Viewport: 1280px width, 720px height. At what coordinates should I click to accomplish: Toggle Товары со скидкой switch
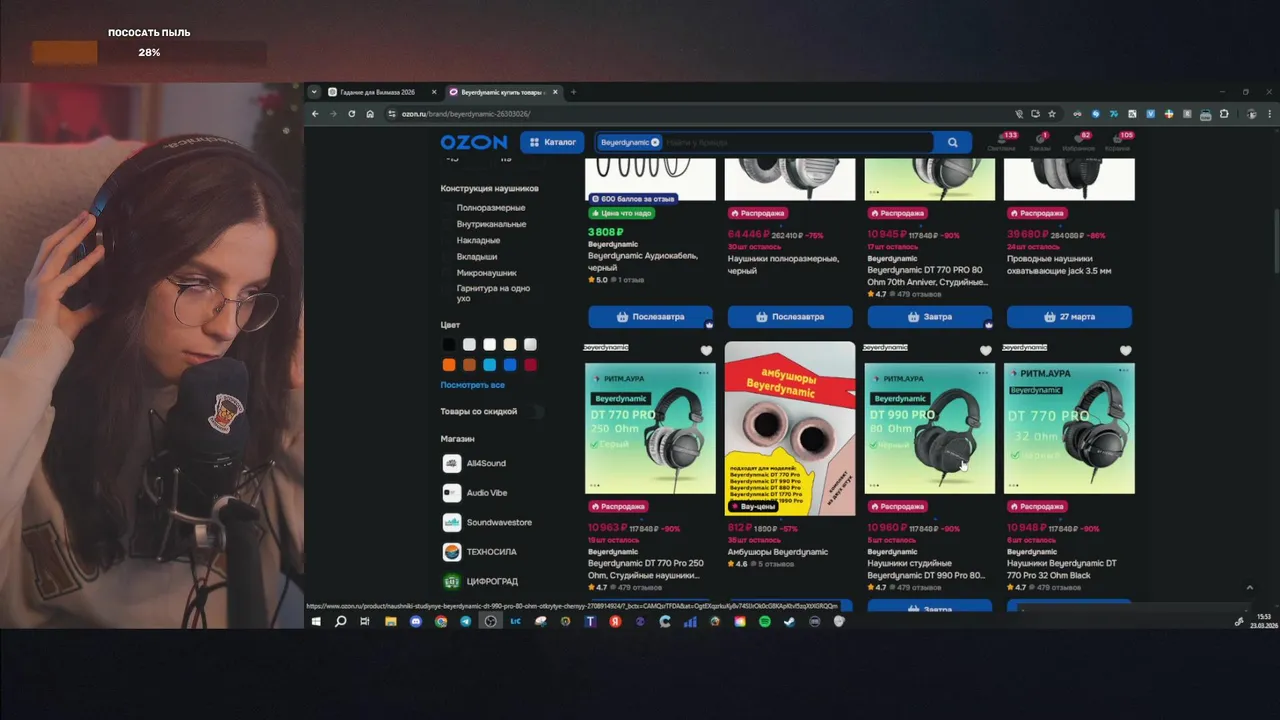[539, 411]
